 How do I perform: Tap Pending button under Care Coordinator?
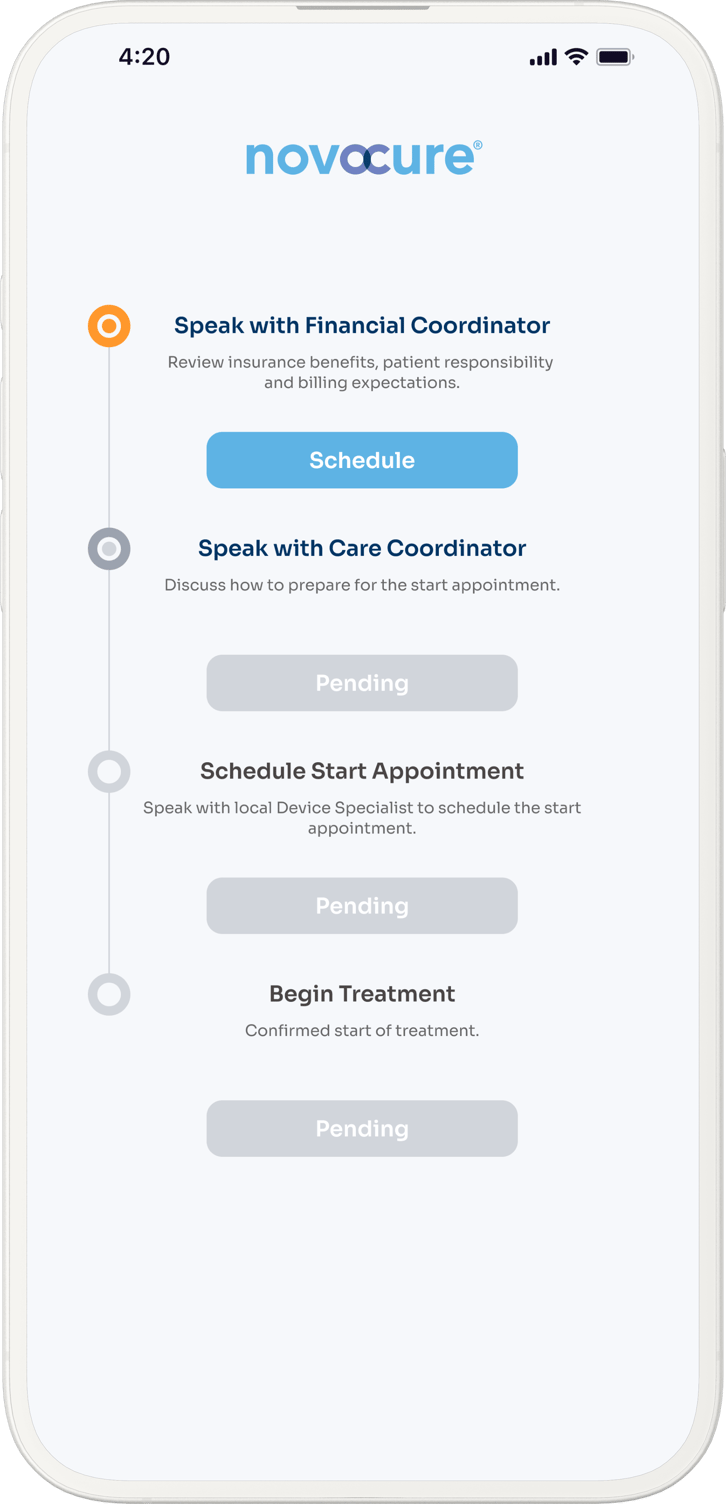(362, 683)
